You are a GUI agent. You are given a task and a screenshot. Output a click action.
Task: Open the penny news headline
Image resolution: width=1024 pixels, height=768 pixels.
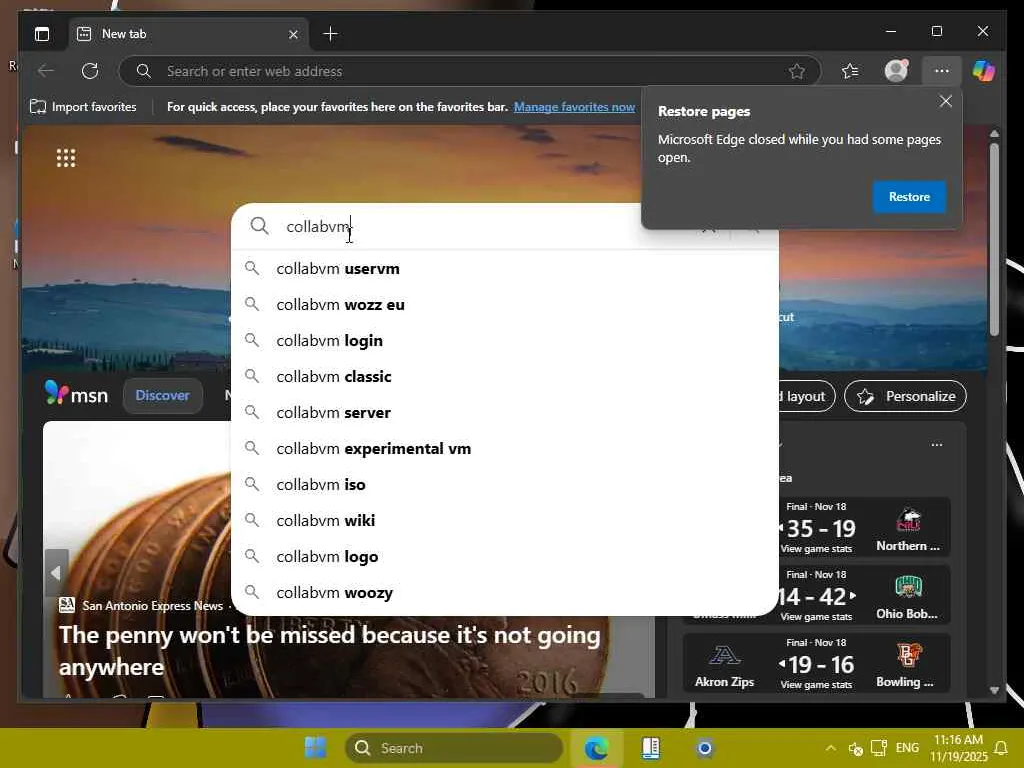point(330,650)
